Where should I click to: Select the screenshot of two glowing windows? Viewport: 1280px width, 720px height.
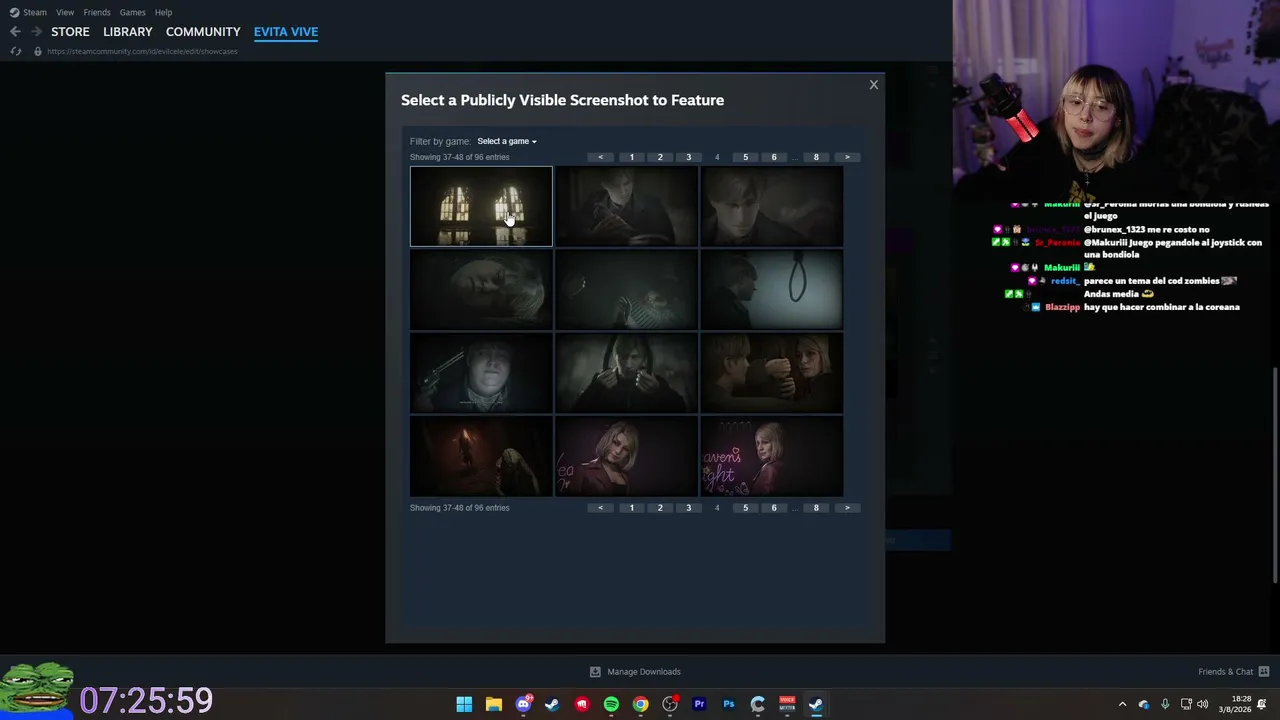481,206
